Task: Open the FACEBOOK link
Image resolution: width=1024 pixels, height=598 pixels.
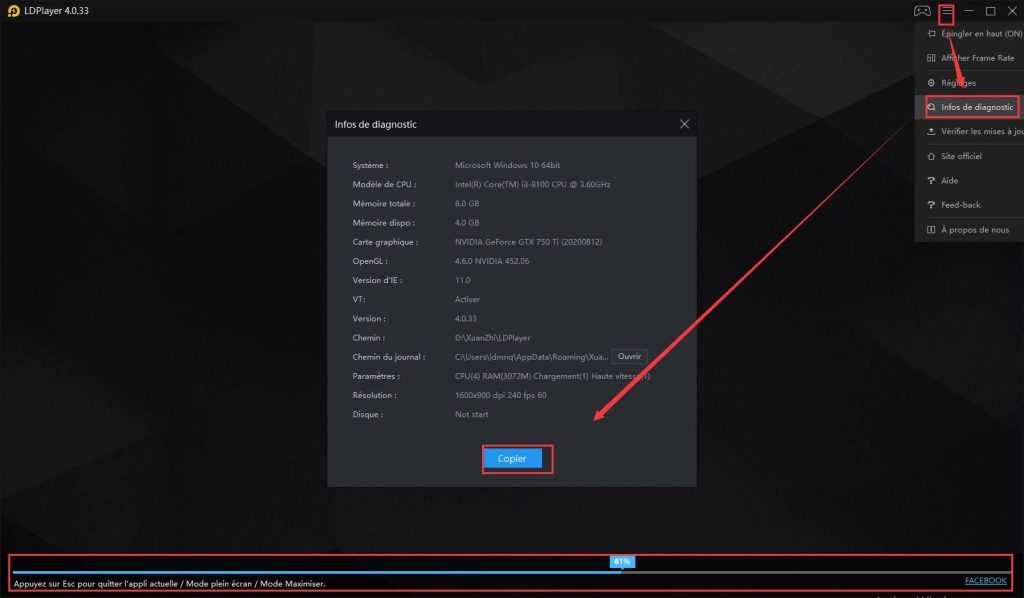Action: (x=985, y=581)
